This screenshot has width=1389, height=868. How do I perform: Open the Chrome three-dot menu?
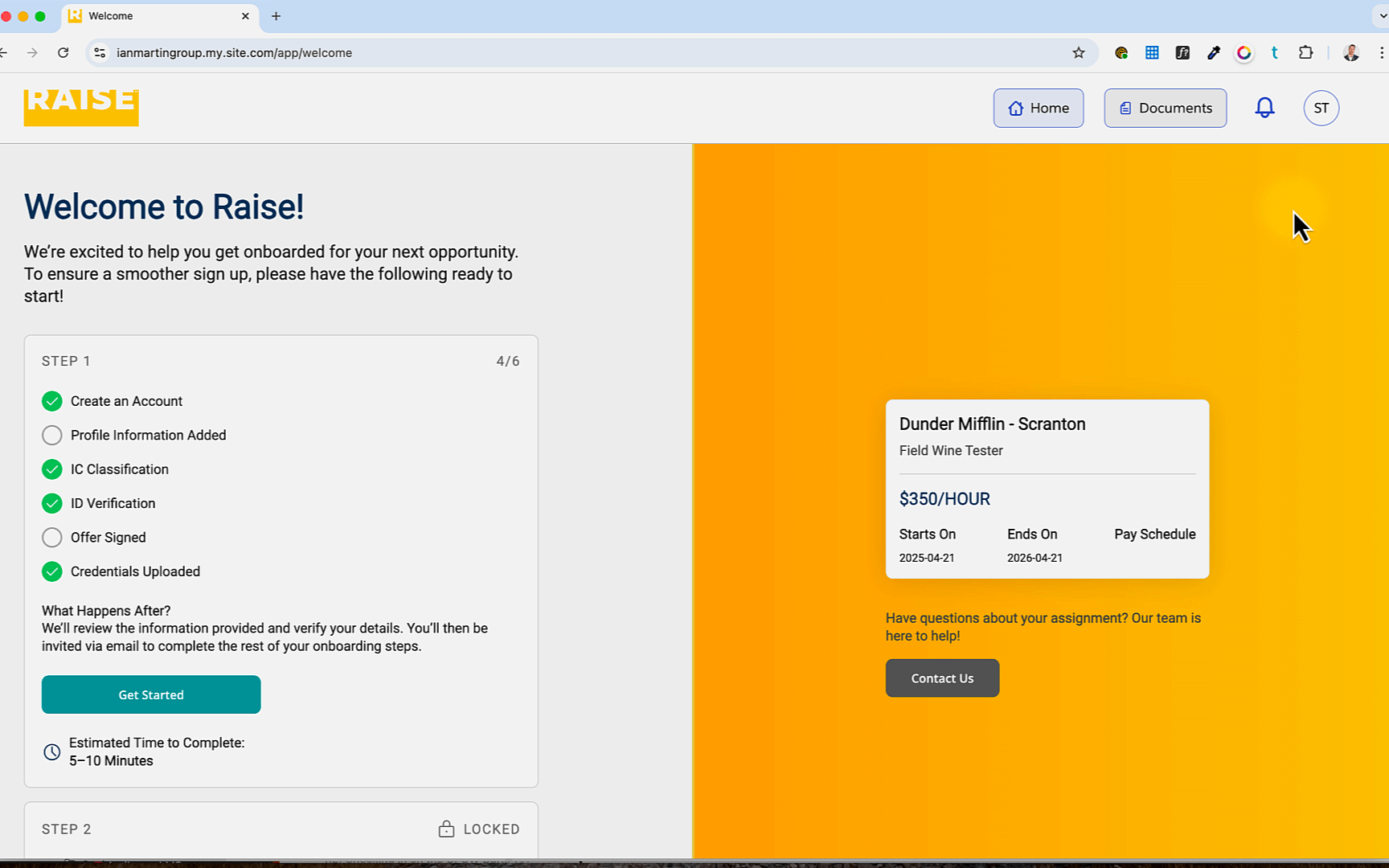[1381, 53]
